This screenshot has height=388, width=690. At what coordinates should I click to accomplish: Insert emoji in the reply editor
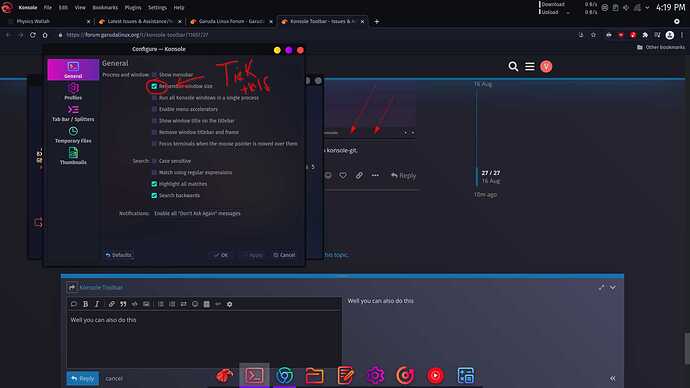point(195,304)
